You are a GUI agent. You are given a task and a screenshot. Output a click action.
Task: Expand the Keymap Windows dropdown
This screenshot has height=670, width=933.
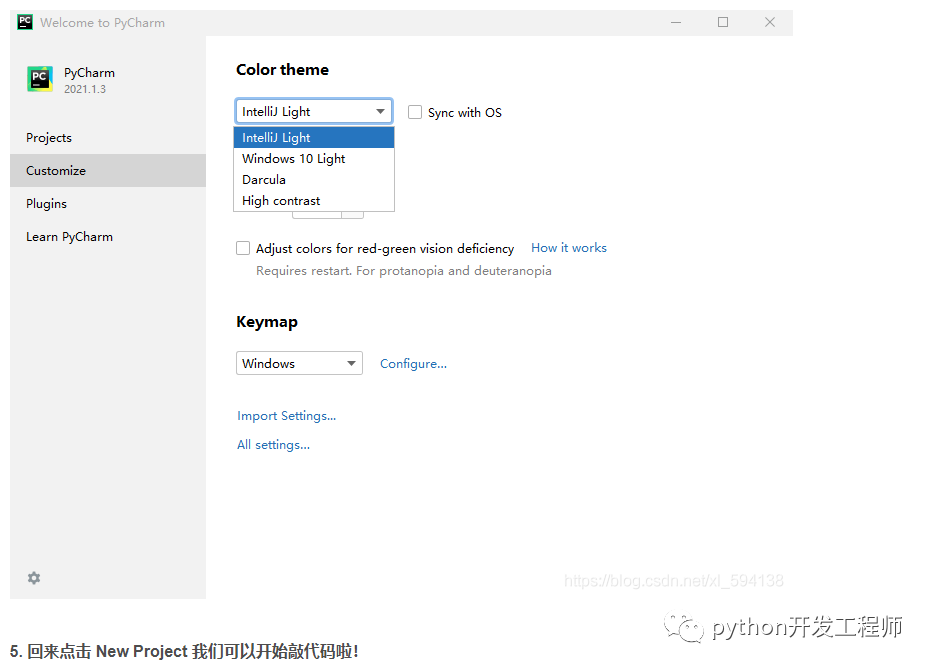pyautogui.click(x=351, y=364)
